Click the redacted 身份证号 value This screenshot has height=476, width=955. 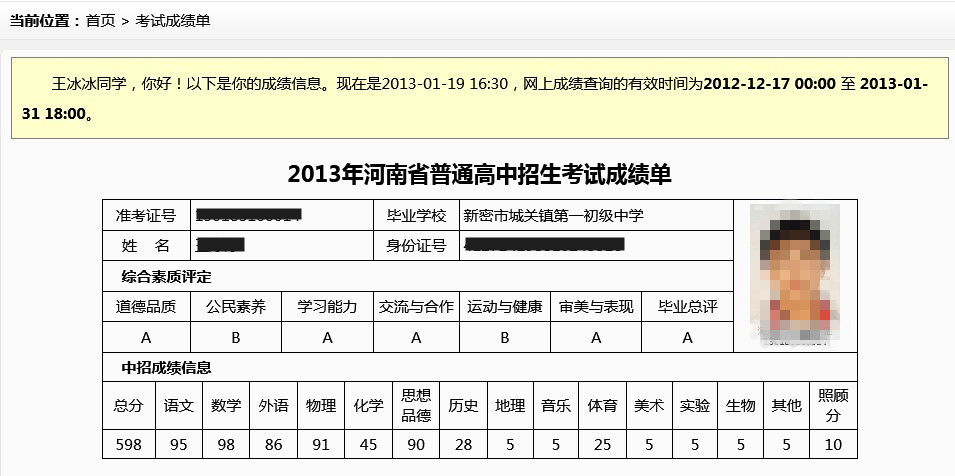[x=545, y=245]
